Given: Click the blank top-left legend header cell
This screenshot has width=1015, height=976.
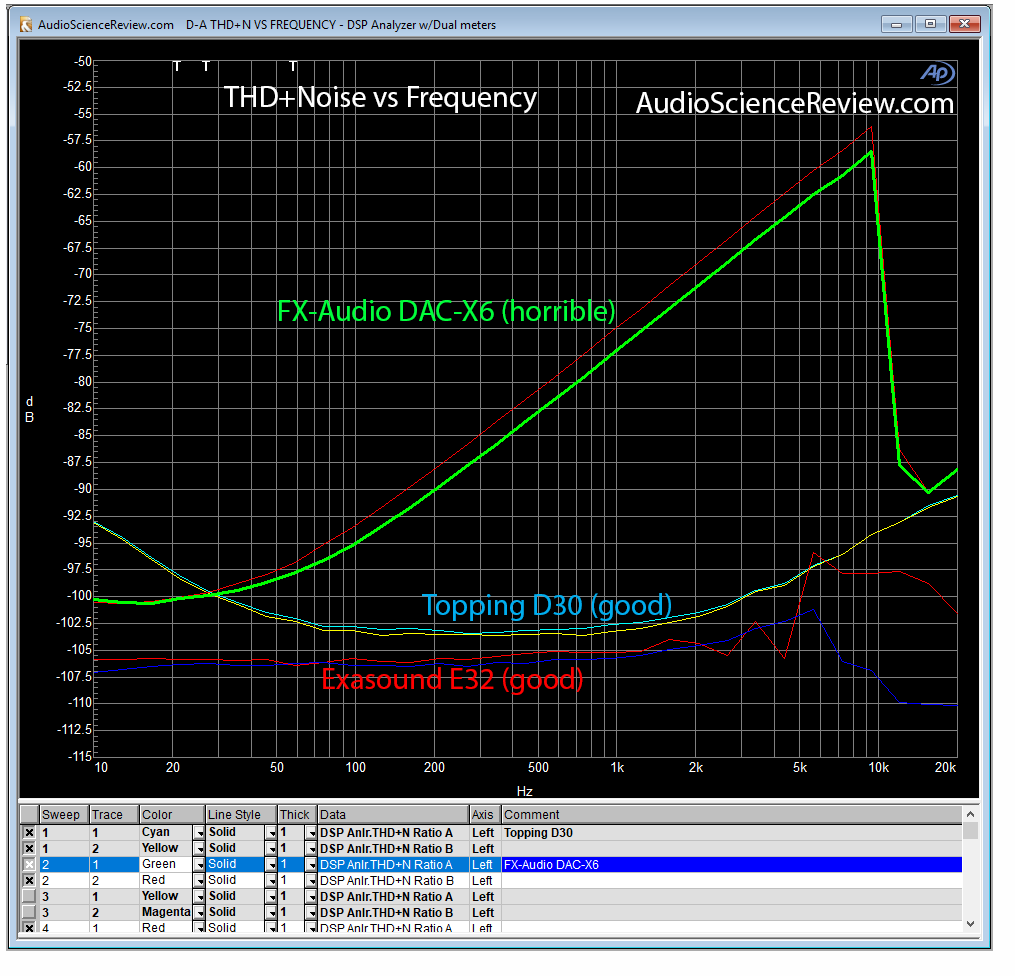Looking at the screenshot, I should pyautogui.click(x=29, y=814).
